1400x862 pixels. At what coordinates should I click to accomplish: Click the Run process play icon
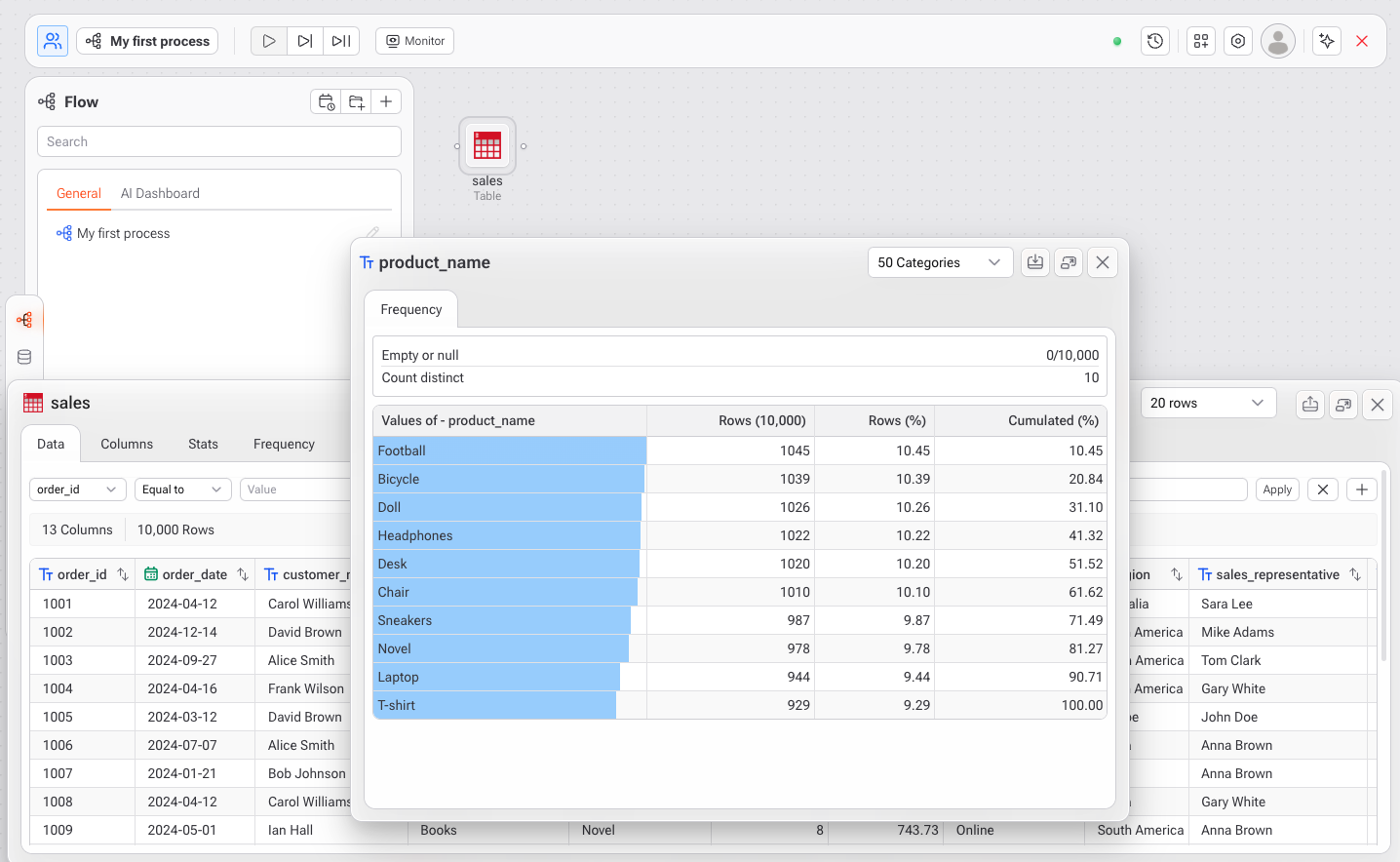(x=269, y=41)
